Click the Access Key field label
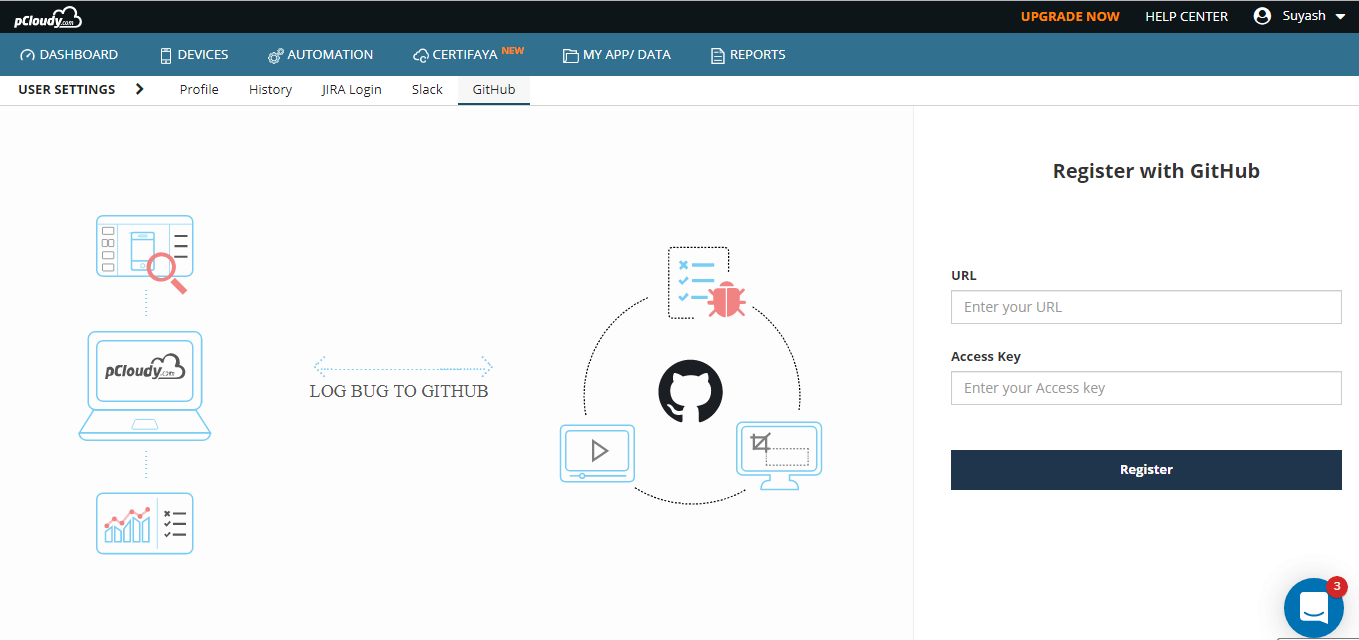Screen dimensions: 1359x640 click(986, 357)
